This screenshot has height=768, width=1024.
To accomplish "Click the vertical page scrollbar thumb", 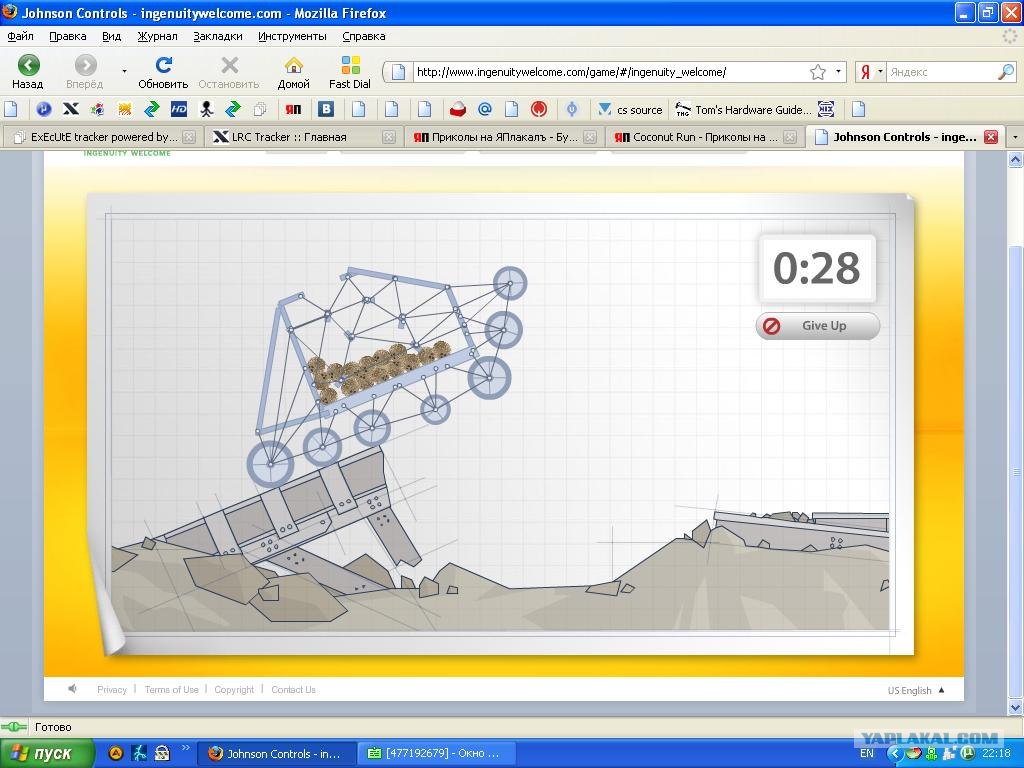I will (1015, 470).
